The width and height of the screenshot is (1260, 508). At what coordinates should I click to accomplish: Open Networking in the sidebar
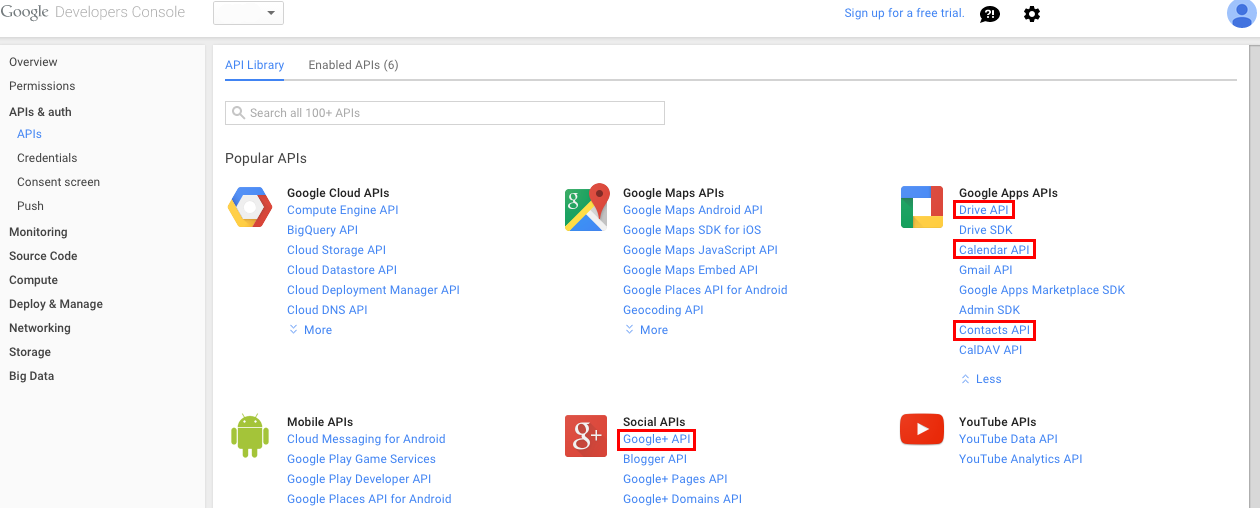pyautogui.click(x=40, y=328)
